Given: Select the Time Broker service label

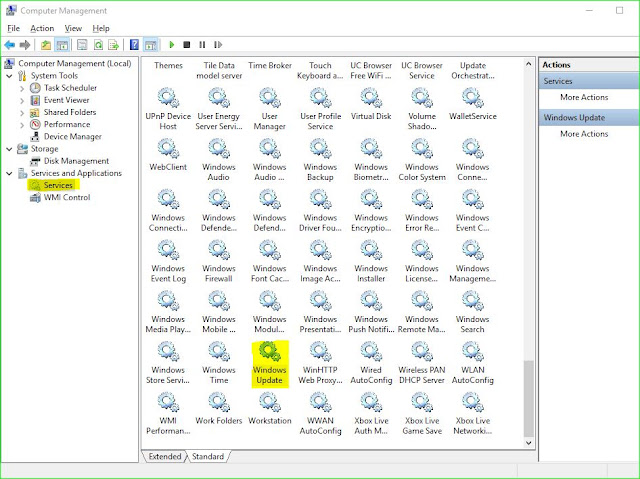Looking at the screenshot, I should click(270, 66).
